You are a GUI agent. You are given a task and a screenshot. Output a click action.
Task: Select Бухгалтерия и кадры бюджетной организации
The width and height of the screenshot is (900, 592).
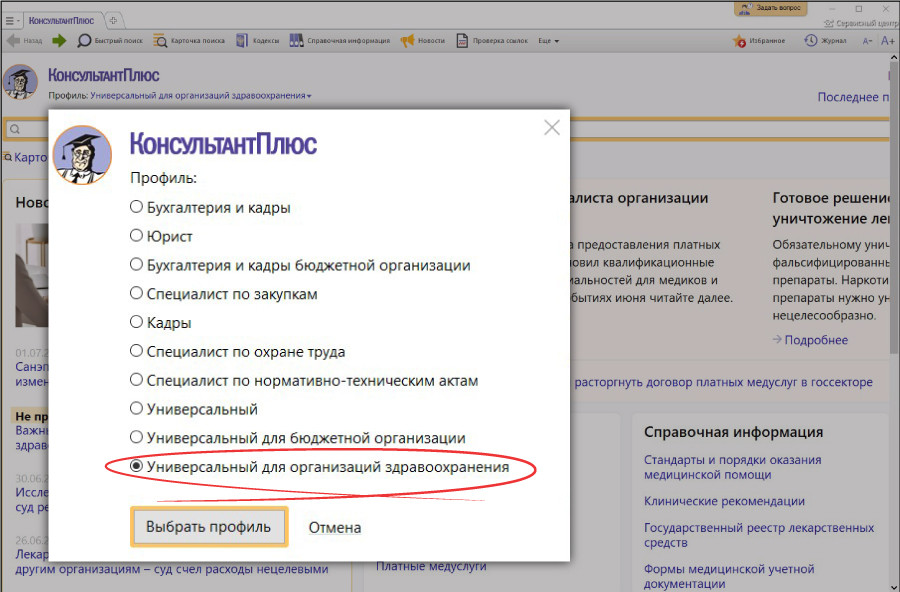pyautogui.click(x=300, y=265)
